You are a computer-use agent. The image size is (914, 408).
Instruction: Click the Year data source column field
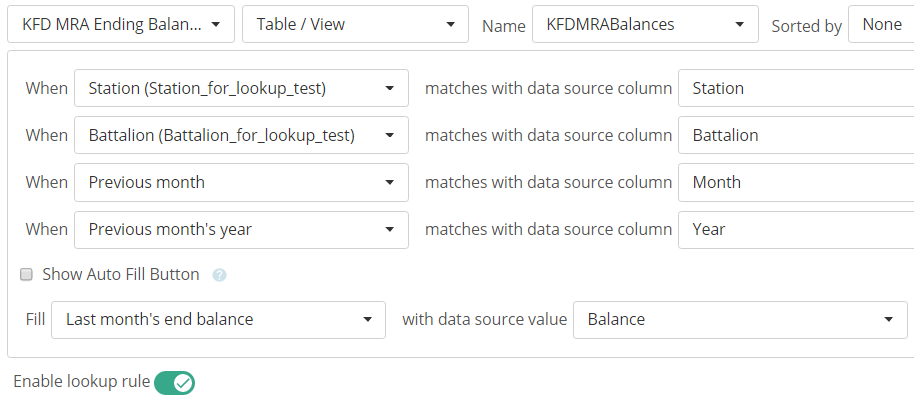(795, 229)
